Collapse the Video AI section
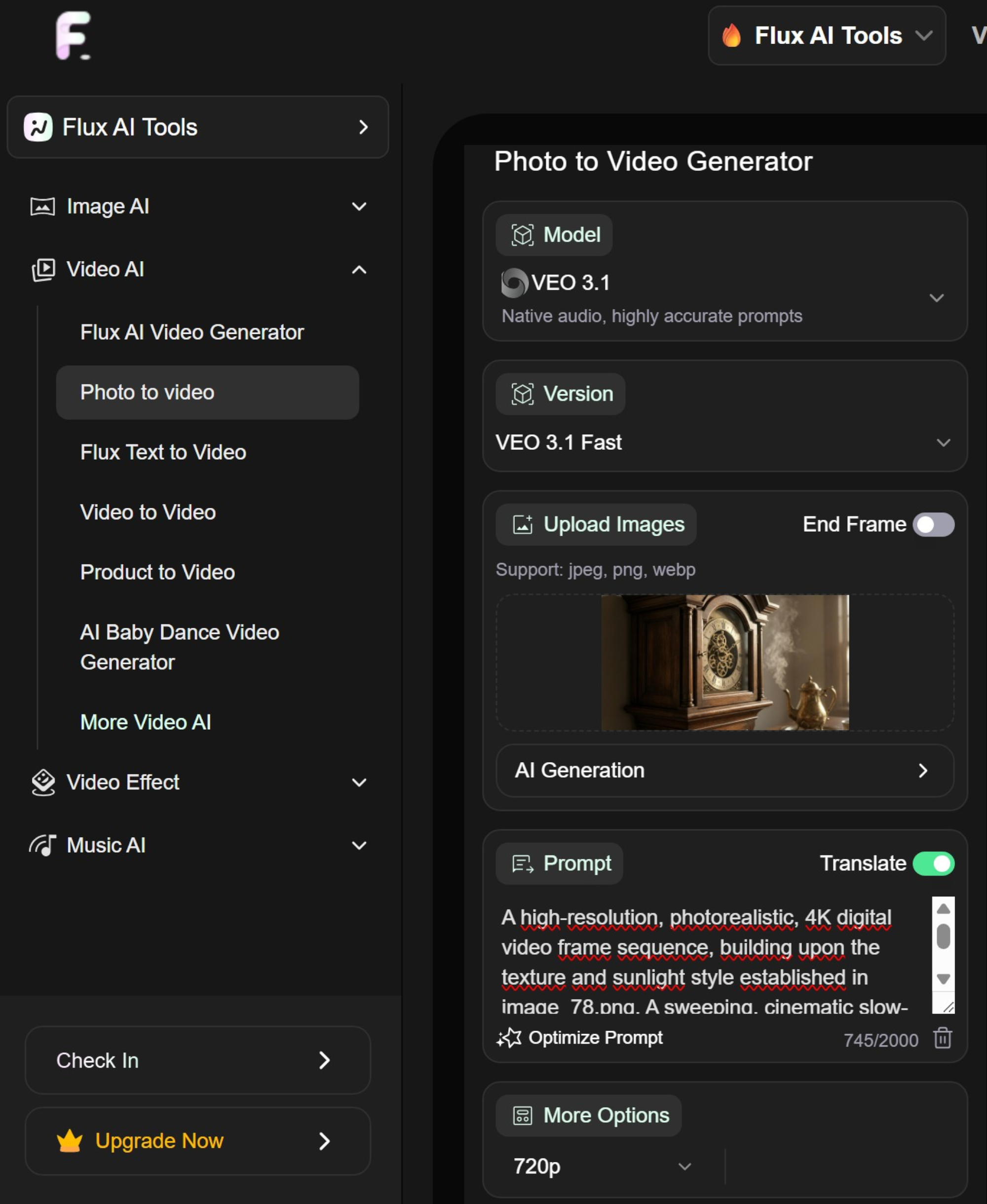Viewport: 987px width, 1204px height. [x=358, y=269]
